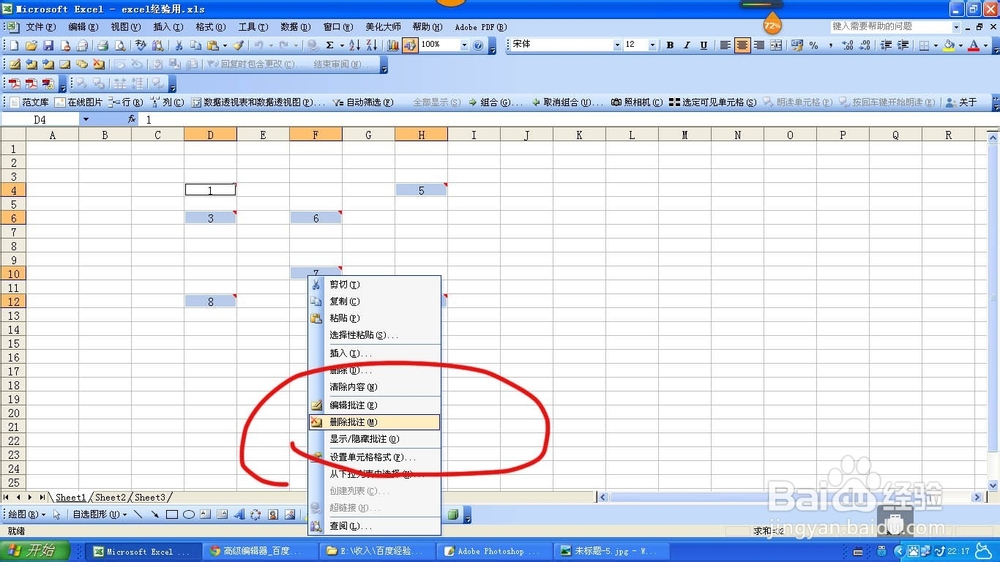Apply the red Font Color swatch
Viewport: 1000px width, 562px height.
pyautogui.click(x=974, y=45)
